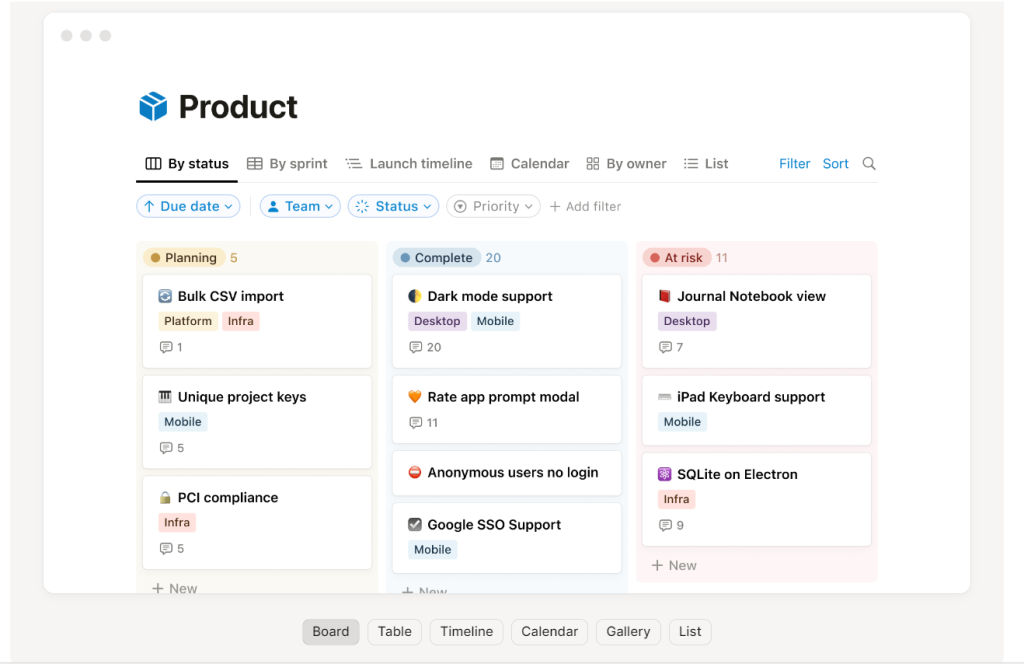Click the Dark mode support half-moon icon
Viewport: 1024px width, 664px height.
(x=415, y=296)
